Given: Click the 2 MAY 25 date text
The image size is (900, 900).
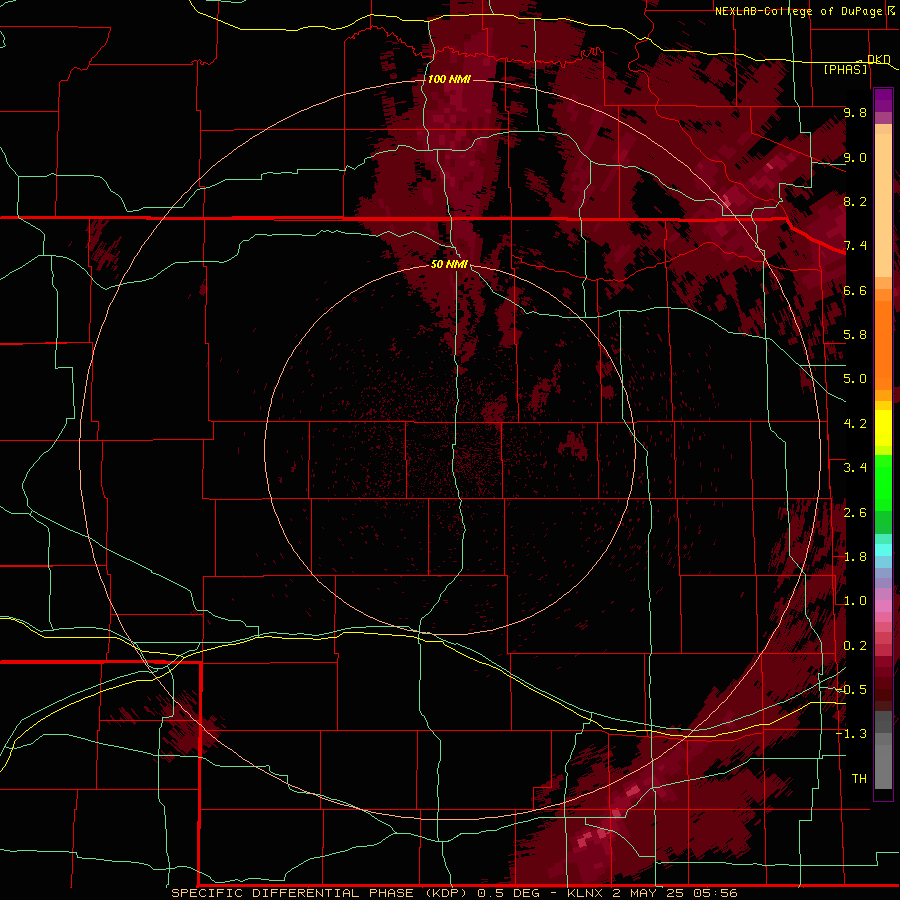Looking at the screenshot, I should (649, 893).
